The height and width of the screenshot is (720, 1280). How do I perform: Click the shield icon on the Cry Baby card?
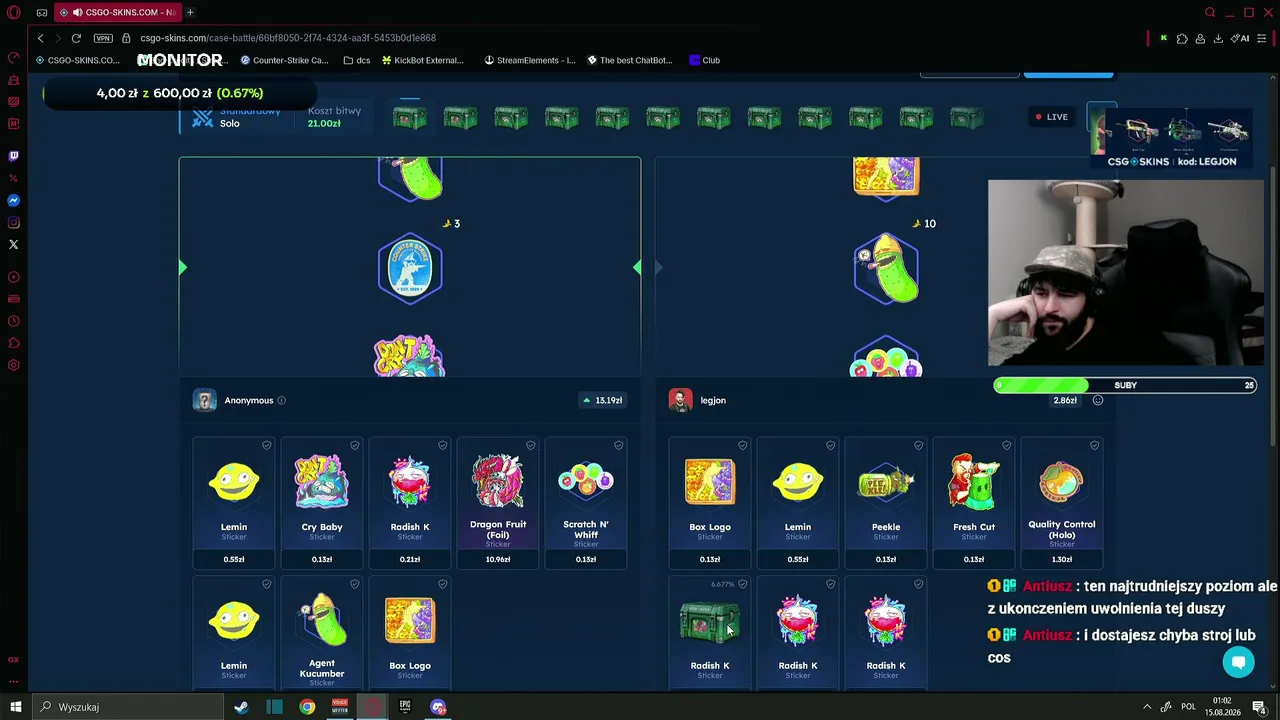click(354, 445)
